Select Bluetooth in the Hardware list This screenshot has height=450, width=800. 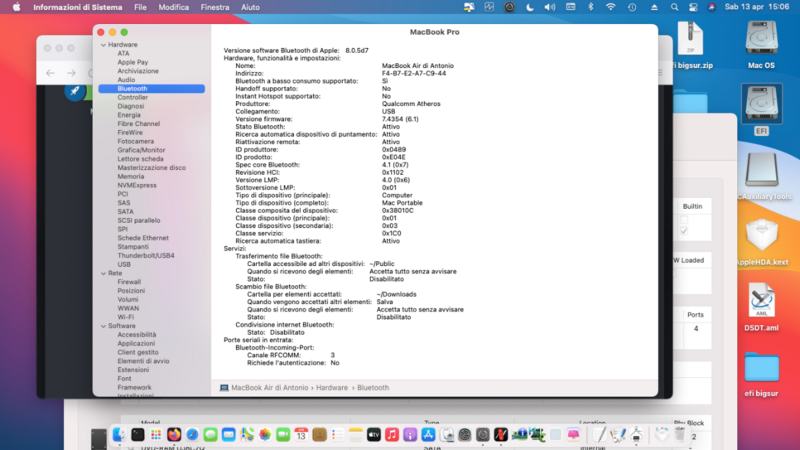[152, 88]
